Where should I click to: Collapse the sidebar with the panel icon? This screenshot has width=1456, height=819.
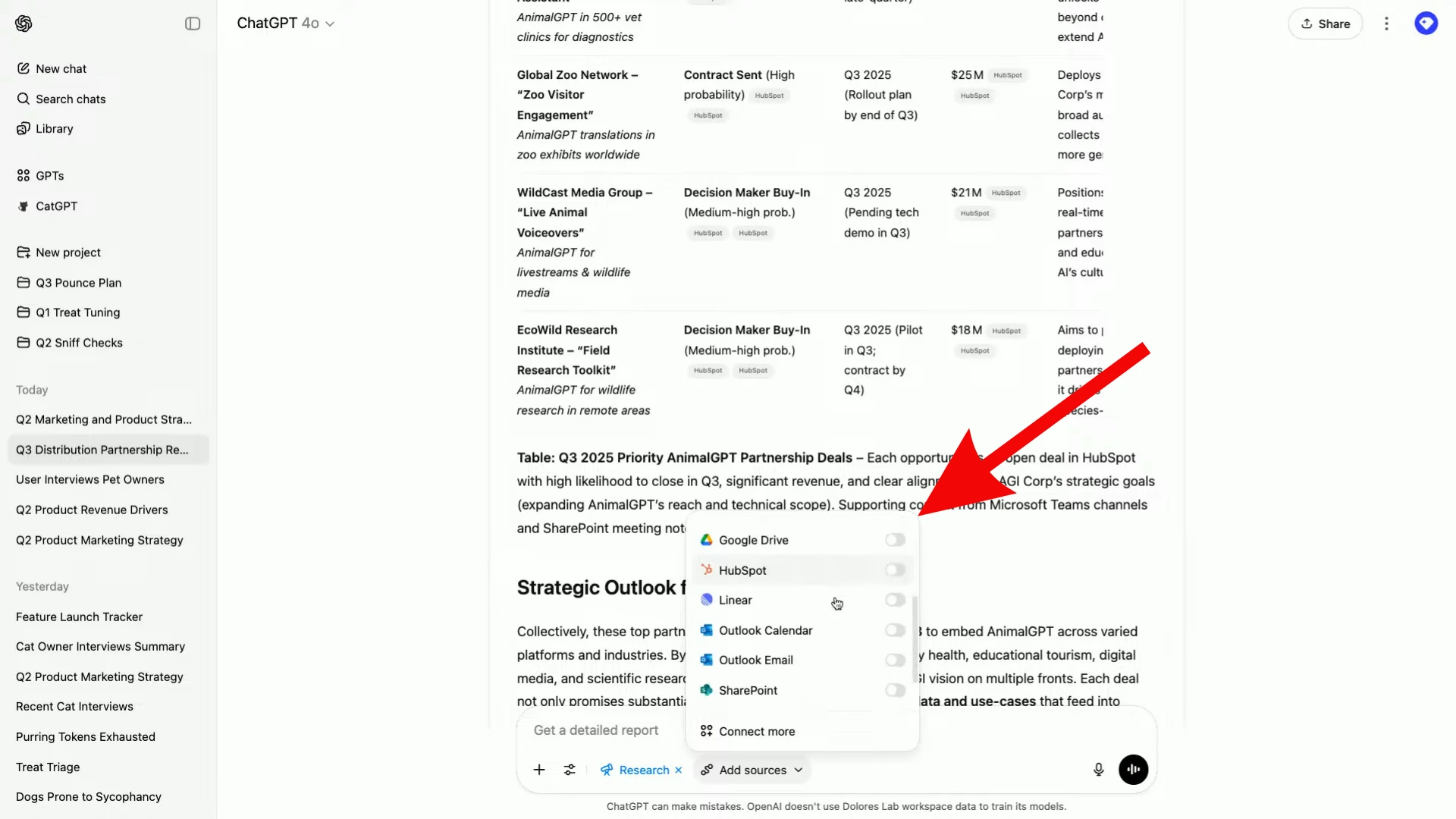click(193, 24)
